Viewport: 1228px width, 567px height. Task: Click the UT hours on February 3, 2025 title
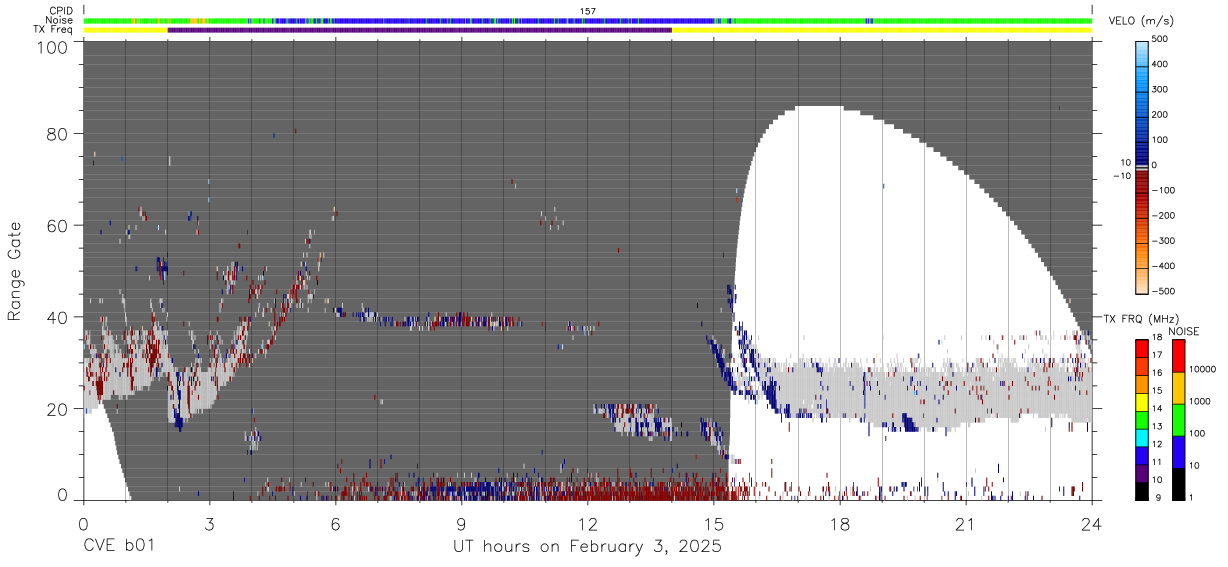tap(587, 548)
